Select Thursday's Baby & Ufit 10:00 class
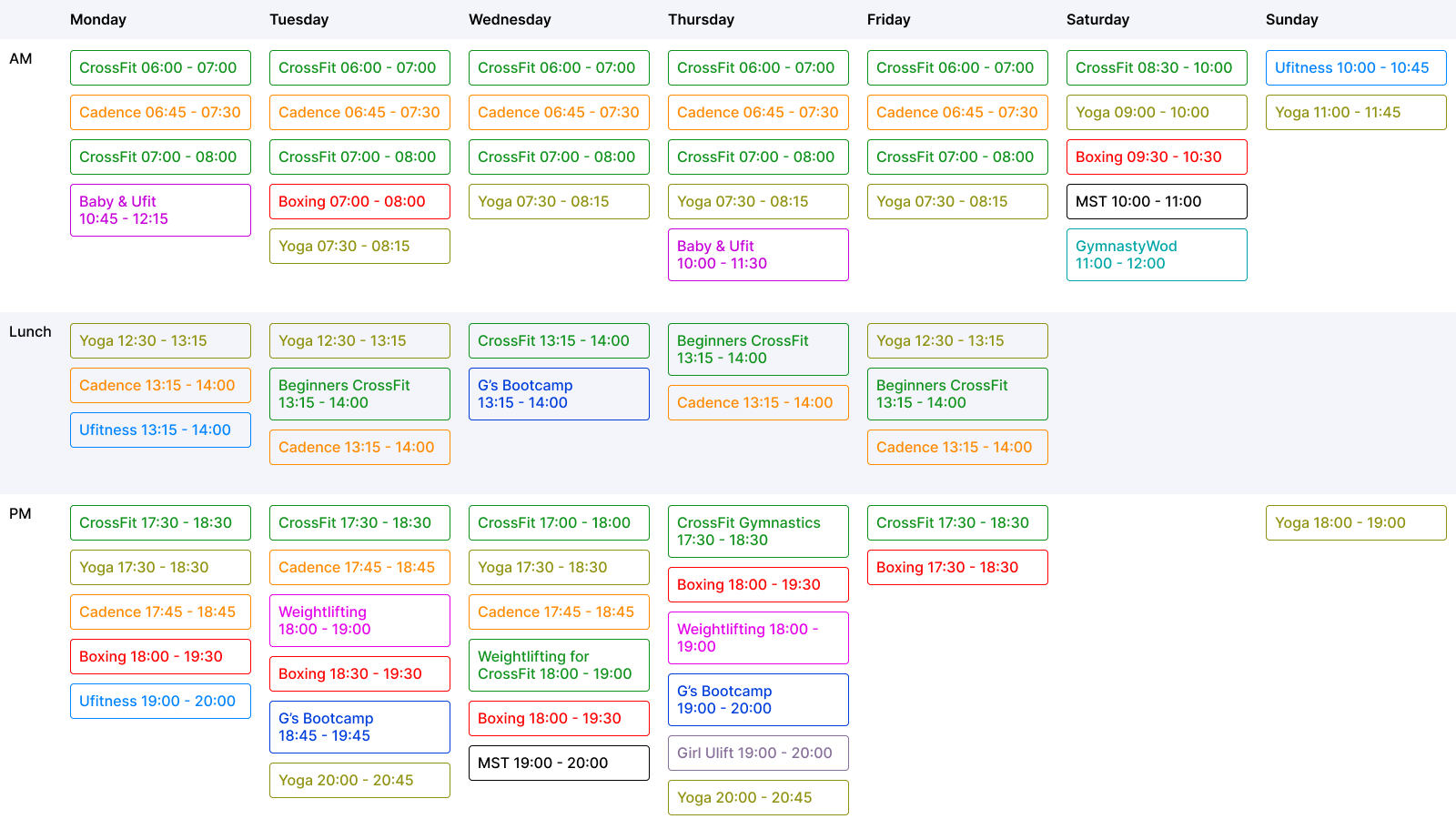 tap(758, 255)
